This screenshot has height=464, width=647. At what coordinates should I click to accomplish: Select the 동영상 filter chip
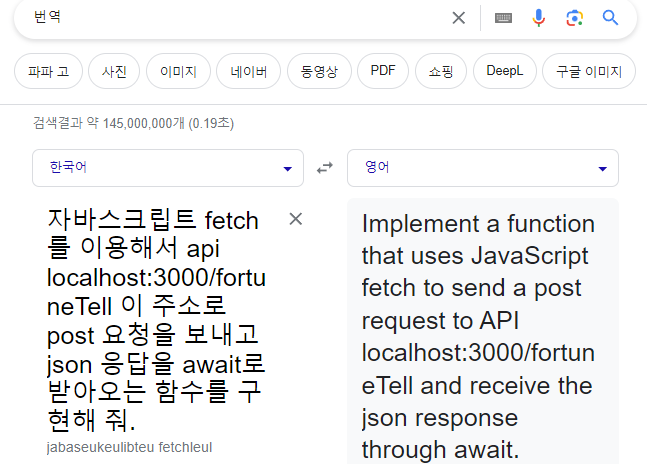tap(319, 71)
